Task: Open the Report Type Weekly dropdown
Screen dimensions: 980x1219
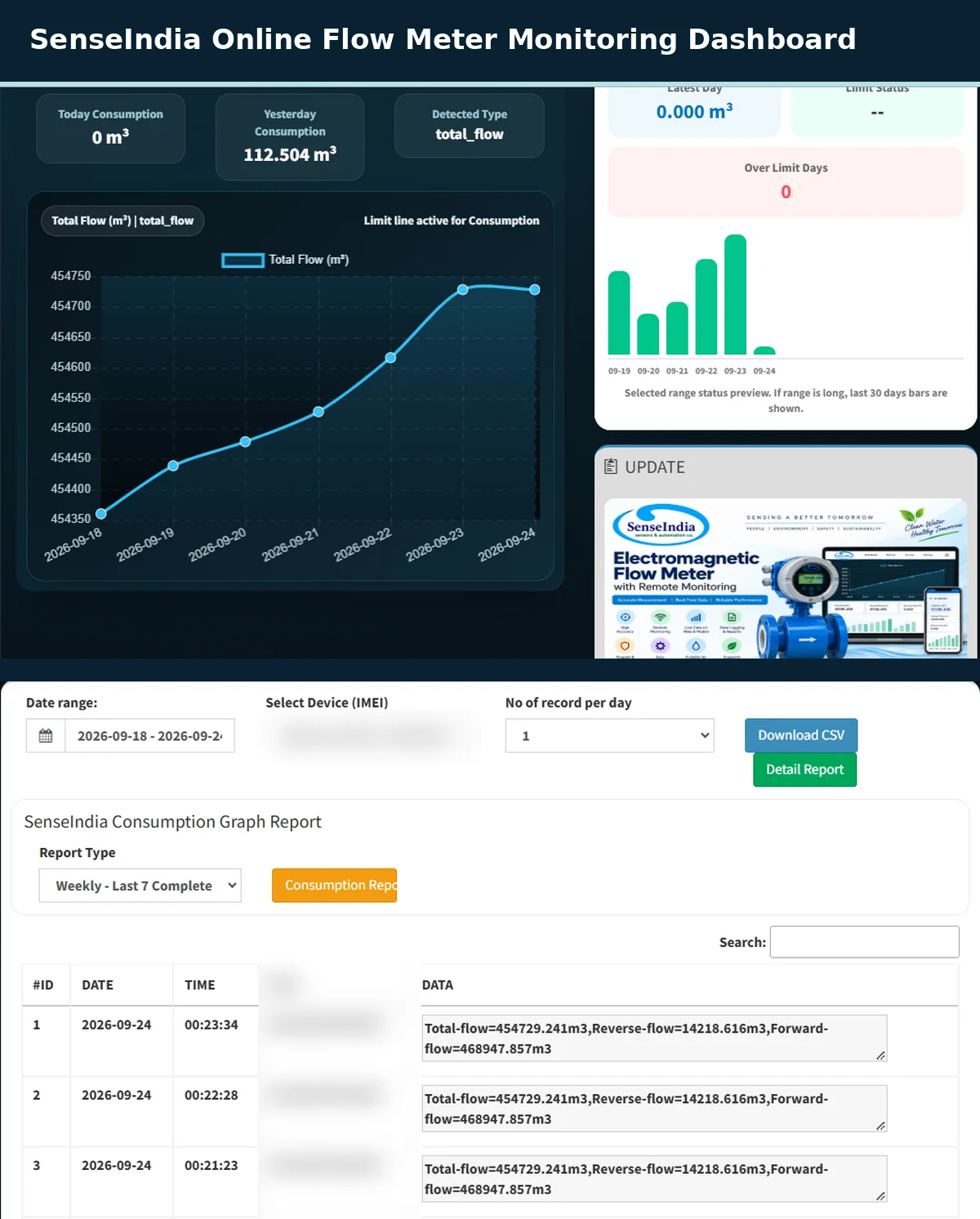Action: point(140,886)
